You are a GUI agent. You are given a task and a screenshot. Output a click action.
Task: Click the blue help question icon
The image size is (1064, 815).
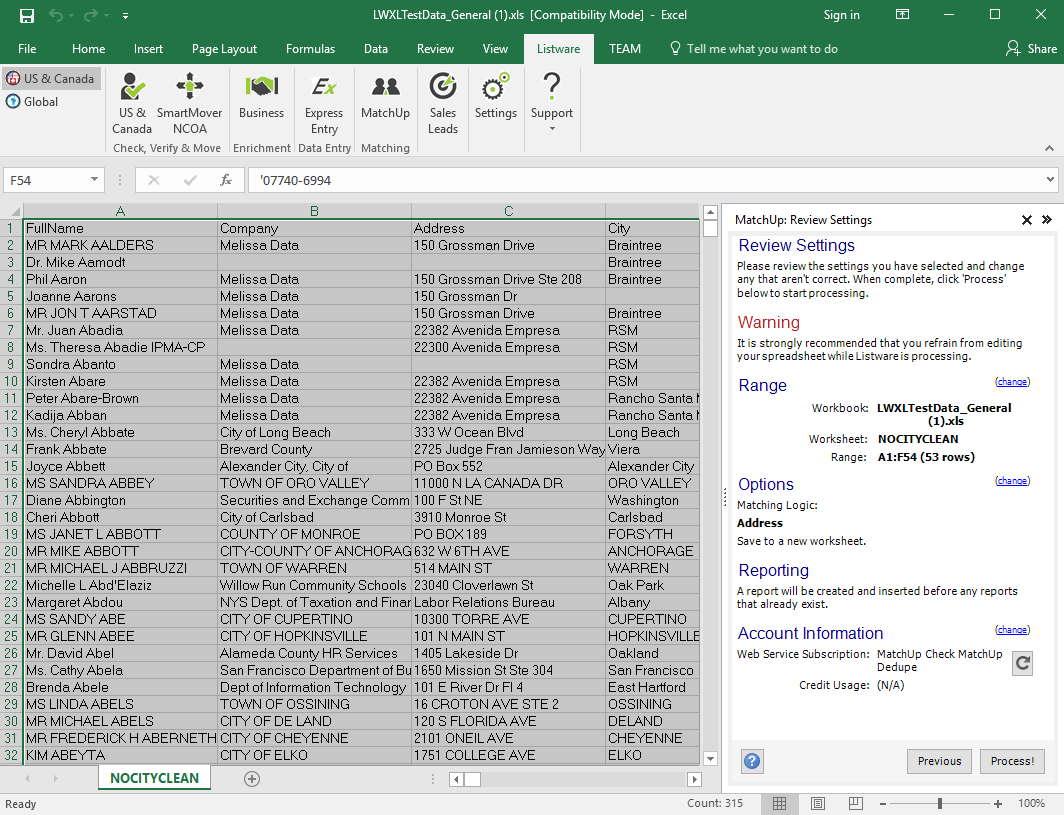(752, 761)
